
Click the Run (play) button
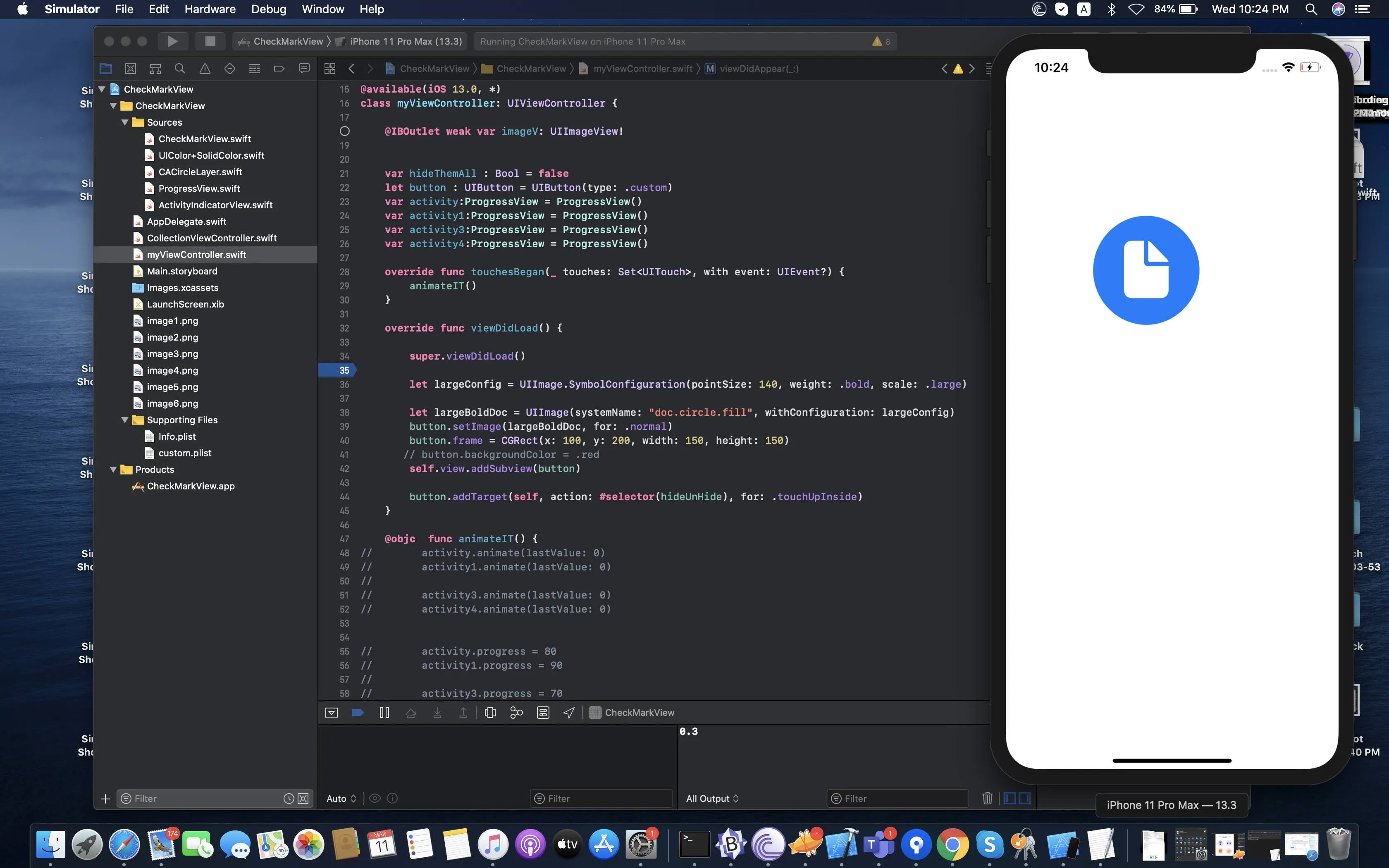pos(172,41)
